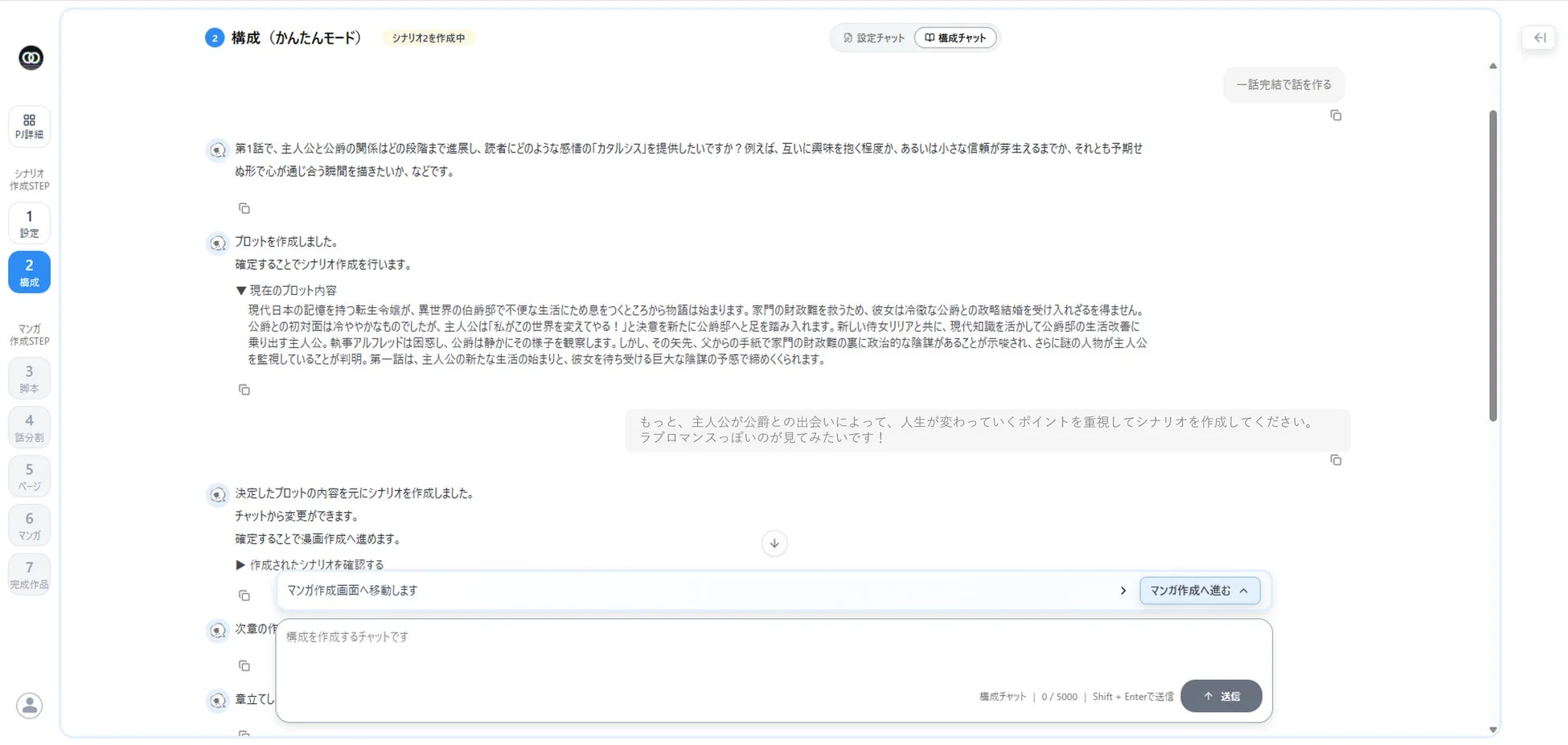Select step 2 構成
This screenshot has width=1568, height=745.
pyautogui.click(x=29, y=272)
